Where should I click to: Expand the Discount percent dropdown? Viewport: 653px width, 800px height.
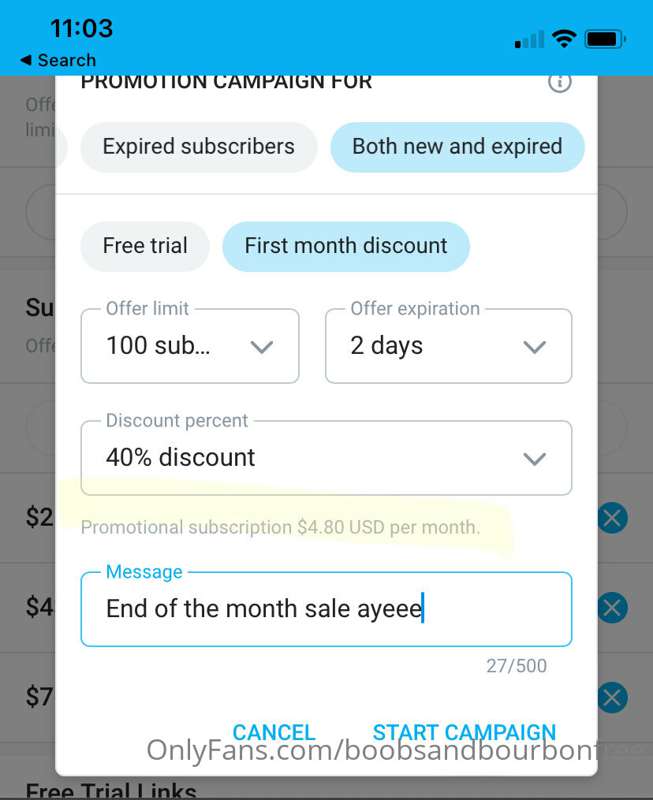point(326,458)
